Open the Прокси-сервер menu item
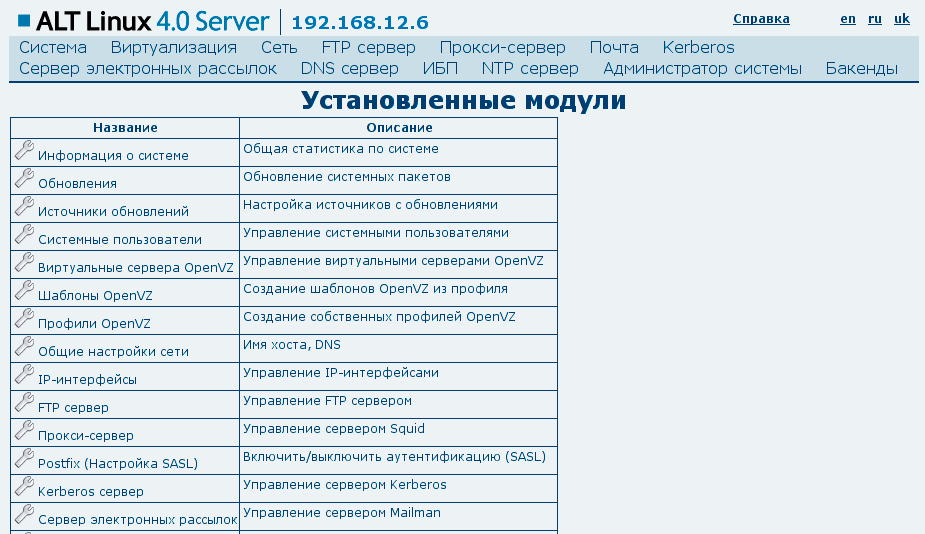The width and height of the screenshot is (925, 534). pyautogui.click(x=503, y=47)
